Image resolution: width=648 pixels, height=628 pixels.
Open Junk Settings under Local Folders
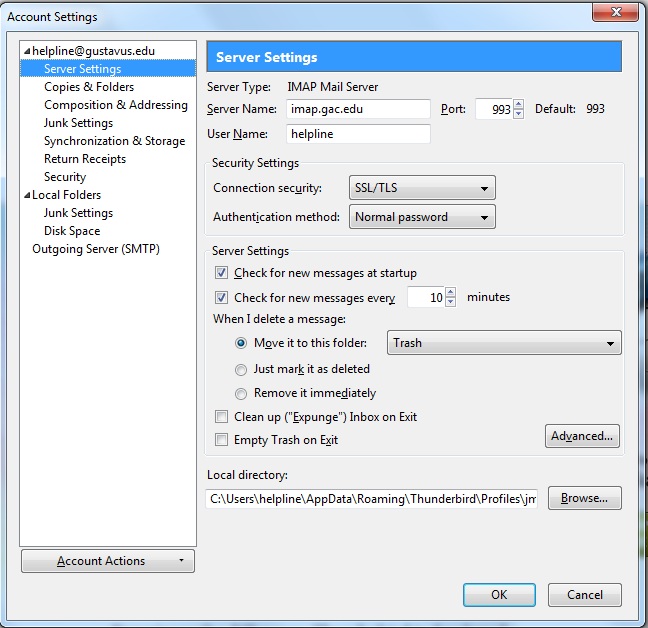[79, 213]
